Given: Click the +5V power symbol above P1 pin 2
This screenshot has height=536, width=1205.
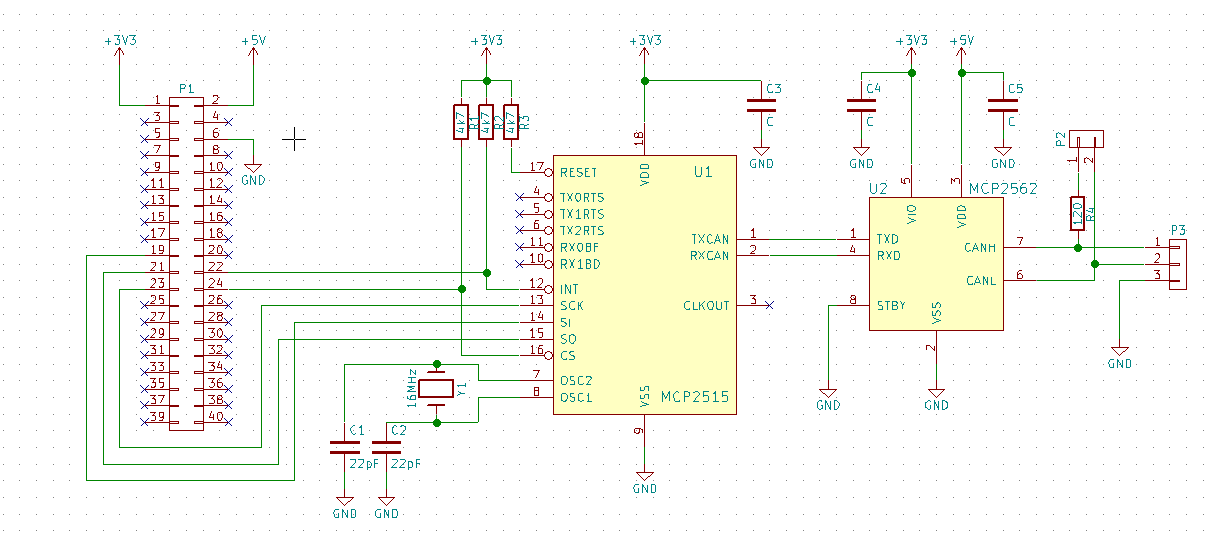Looking at the screenshot, I should point(253,49).
